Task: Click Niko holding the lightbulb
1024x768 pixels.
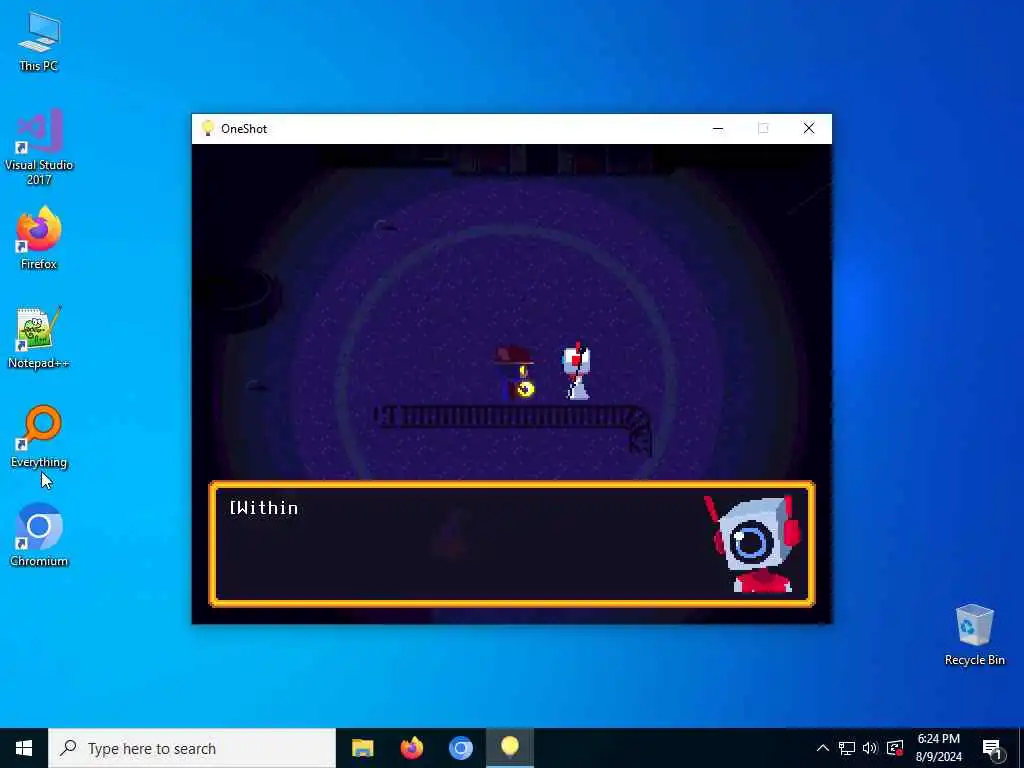Action: (x=515, y=374)
